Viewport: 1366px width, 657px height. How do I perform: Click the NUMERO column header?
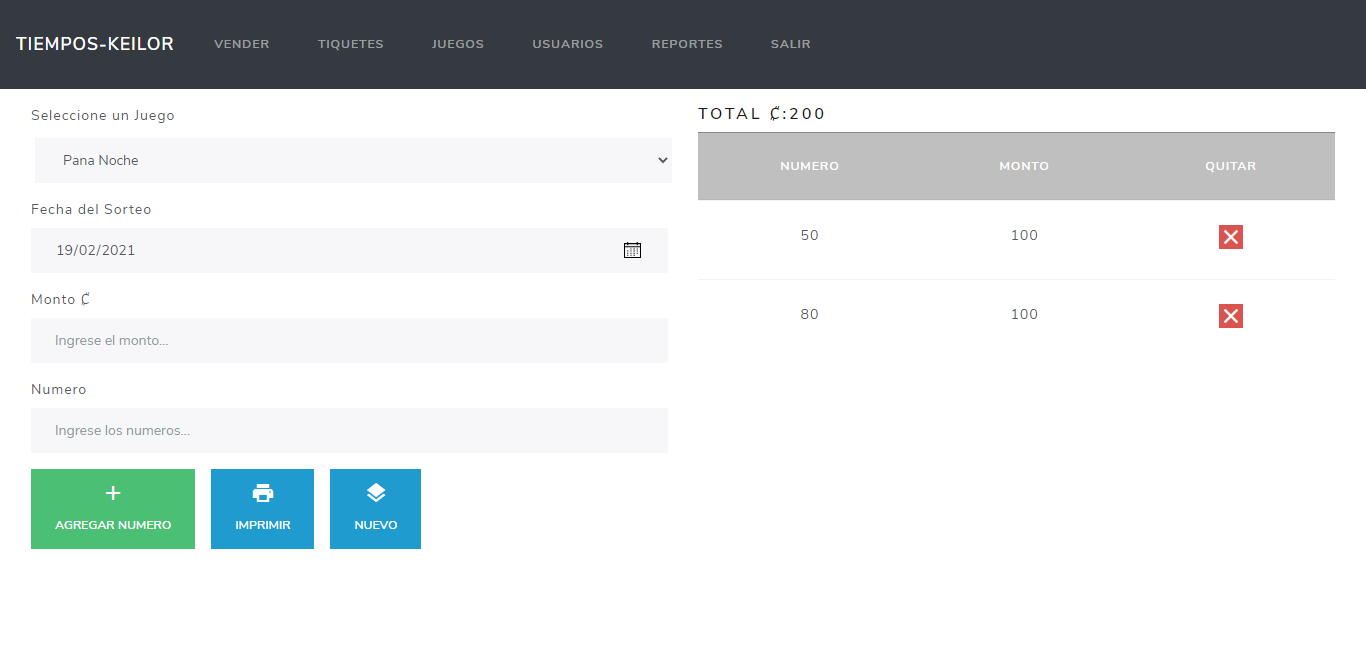tap(809, 166)
